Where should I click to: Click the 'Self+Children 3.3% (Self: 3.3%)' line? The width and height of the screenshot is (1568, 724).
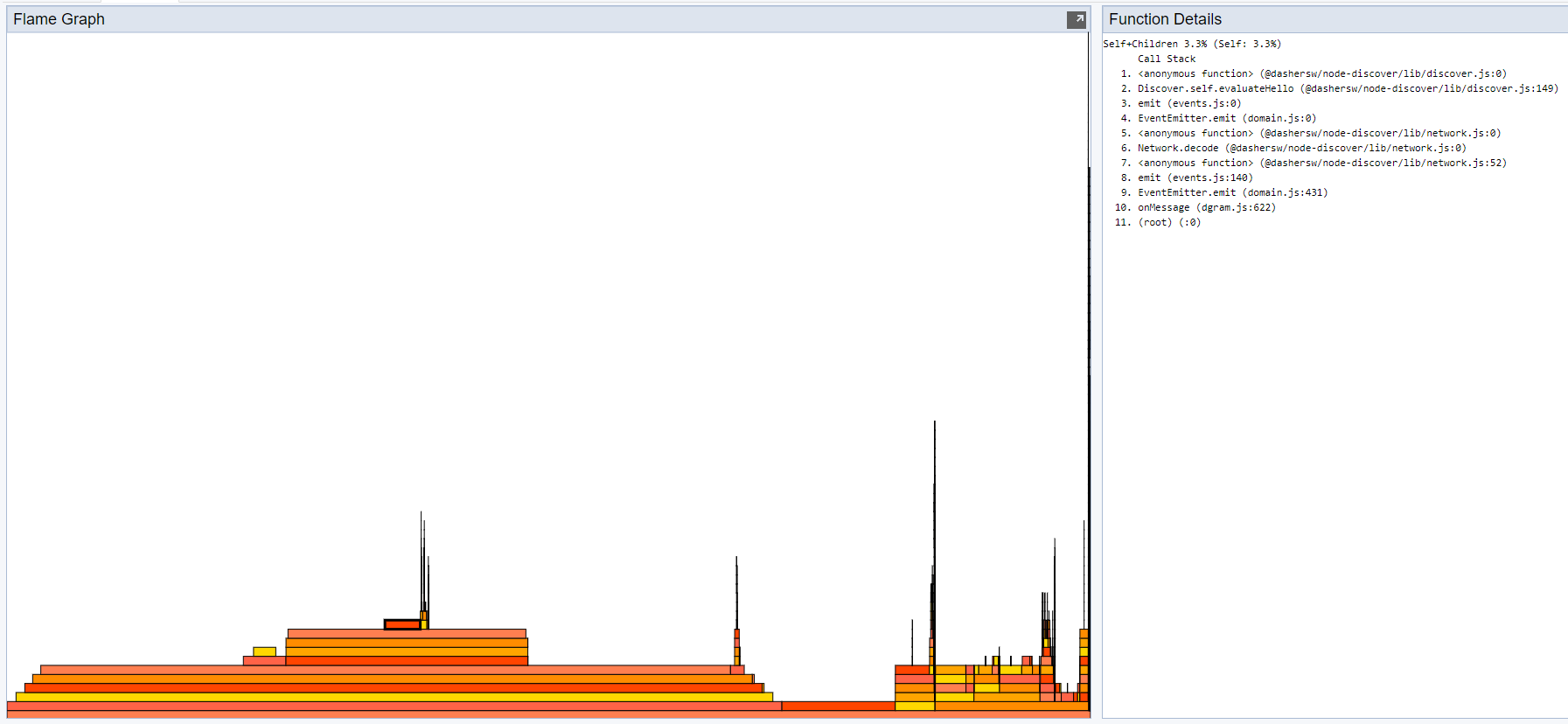point(1192,44)
